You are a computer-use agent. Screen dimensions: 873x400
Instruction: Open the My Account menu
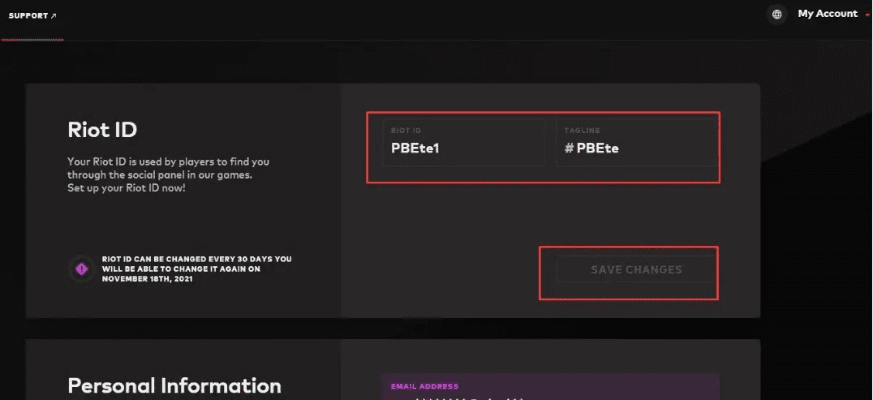(x=827, y=14)
